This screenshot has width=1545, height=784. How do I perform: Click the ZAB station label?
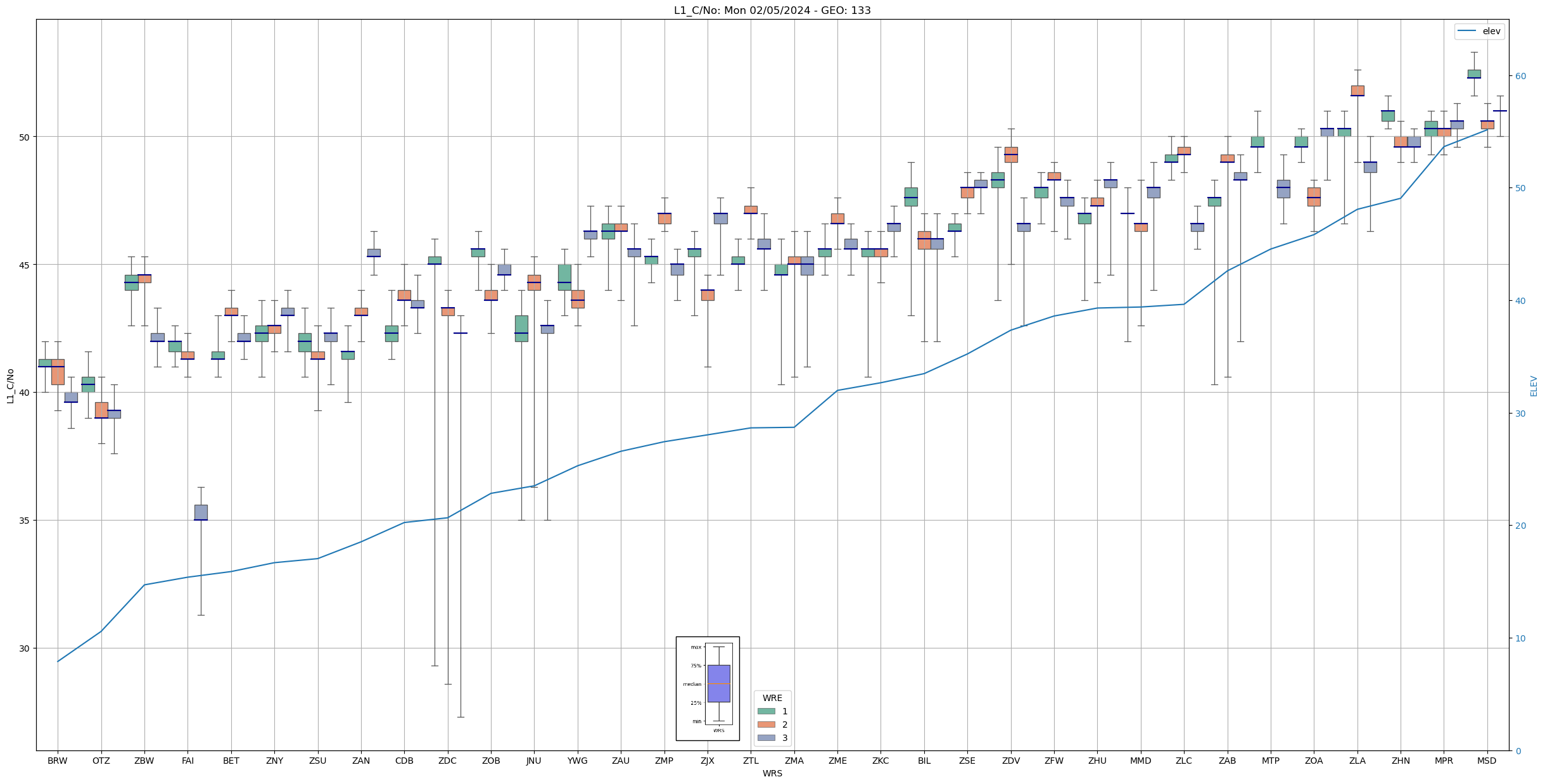click(x=1228, y=761)
